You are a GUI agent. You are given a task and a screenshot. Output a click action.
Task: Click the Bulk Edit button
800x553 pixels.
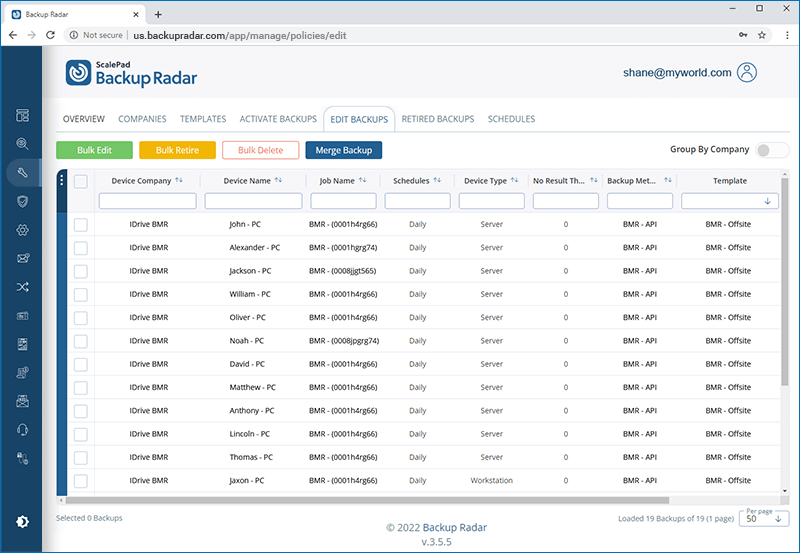pyautogui.click(x=94, y=150)
